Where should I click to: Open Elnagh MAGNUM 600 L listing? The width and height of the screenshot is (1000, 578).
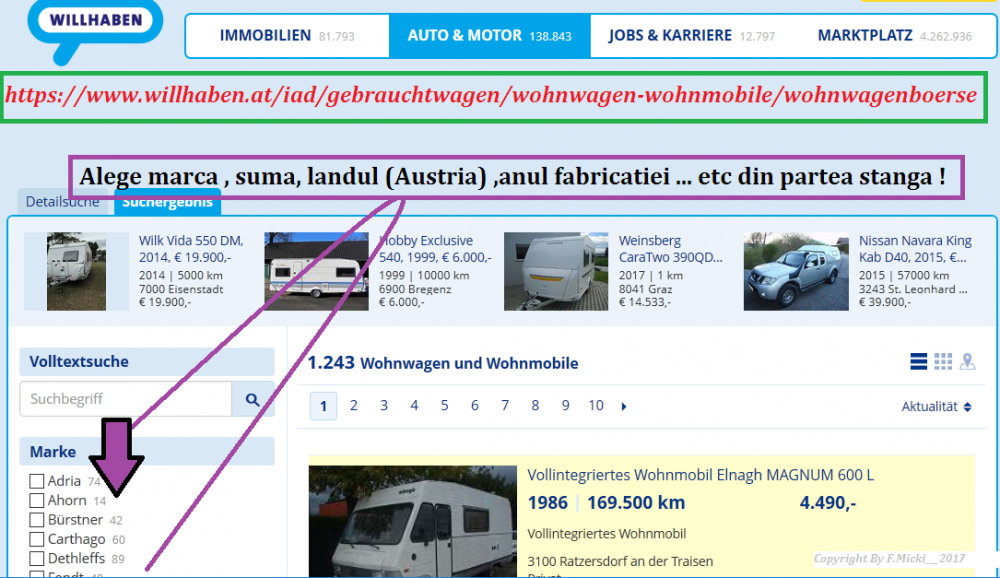(700, 475)
